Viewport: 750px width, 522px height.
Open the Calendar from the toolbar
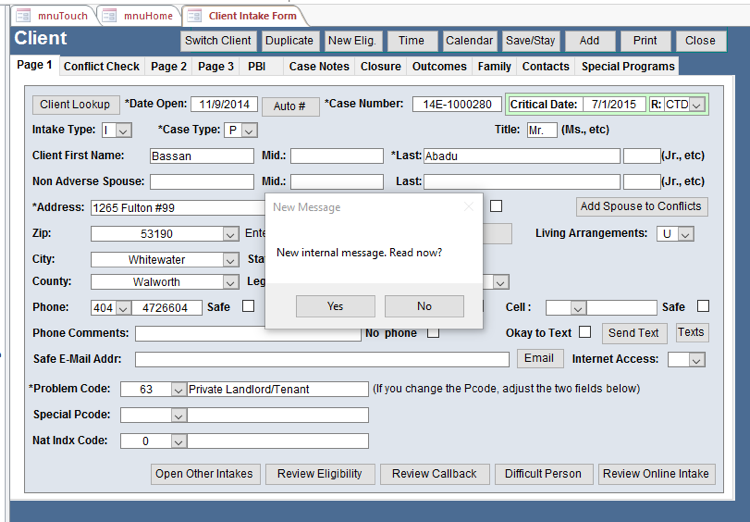[x=469, y=41]
